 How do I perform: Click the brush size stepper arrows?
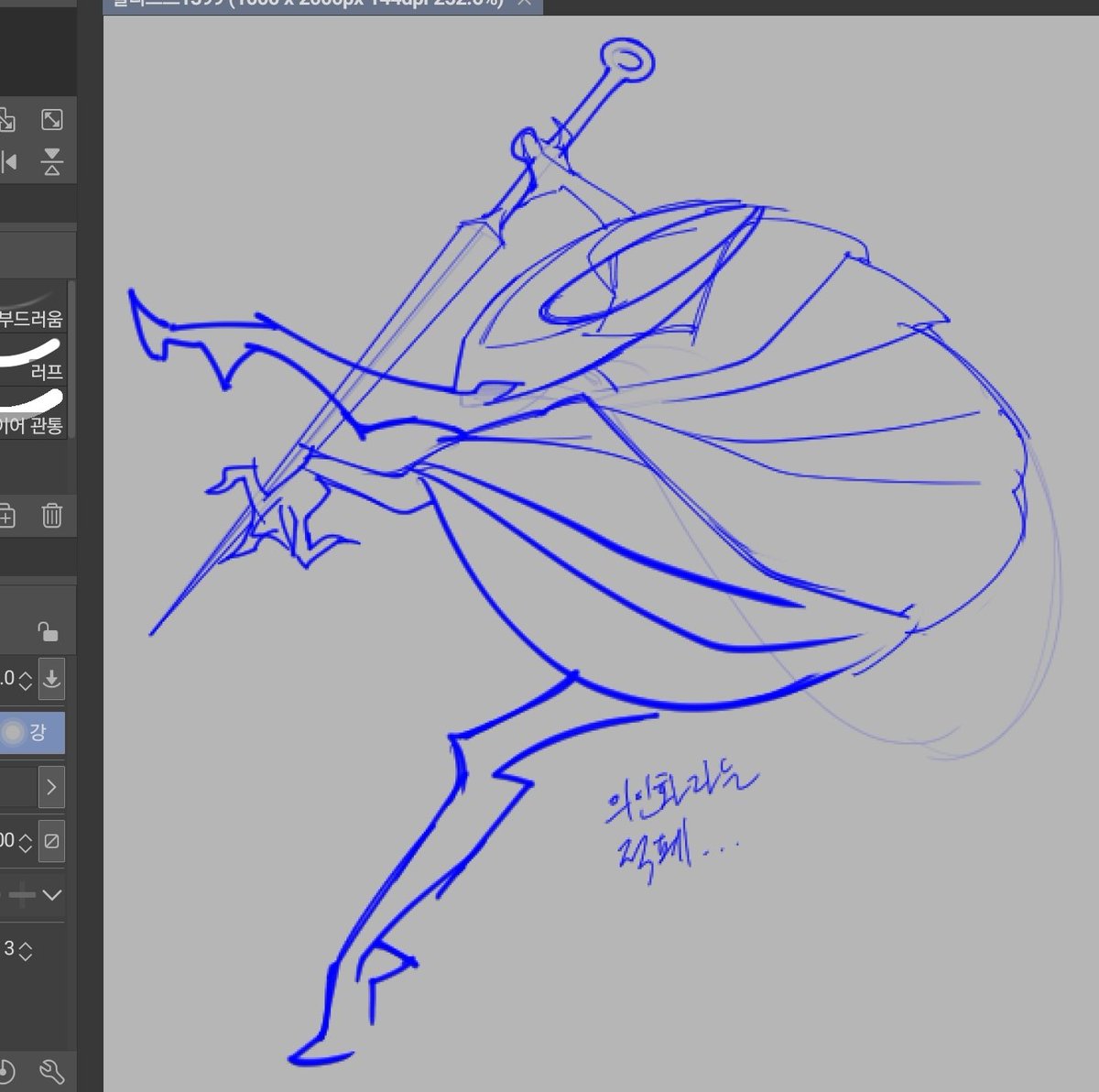(x=25, y=680)
